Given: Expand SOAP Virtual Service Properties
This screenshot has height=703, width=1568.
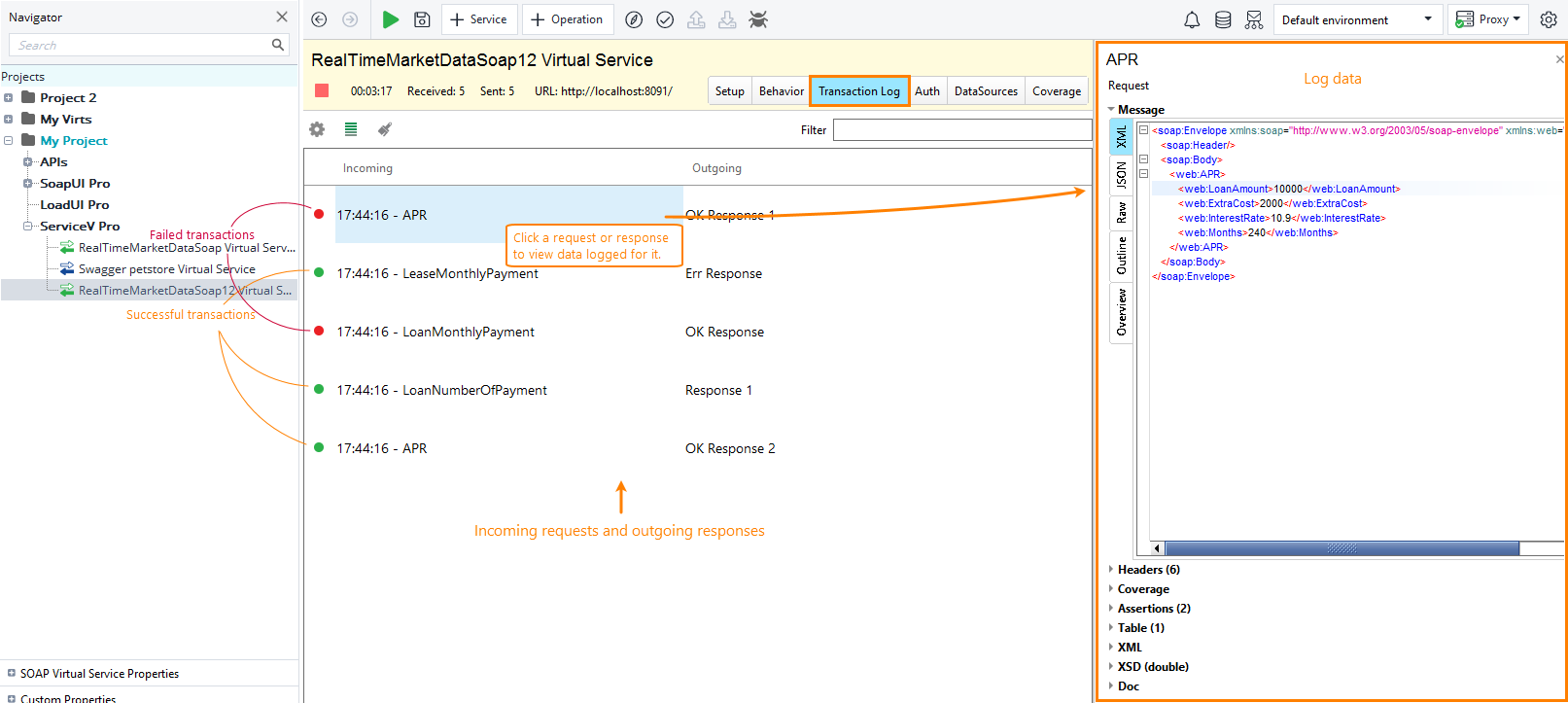Looking at the screenshot, I should [x=12, y=673].
